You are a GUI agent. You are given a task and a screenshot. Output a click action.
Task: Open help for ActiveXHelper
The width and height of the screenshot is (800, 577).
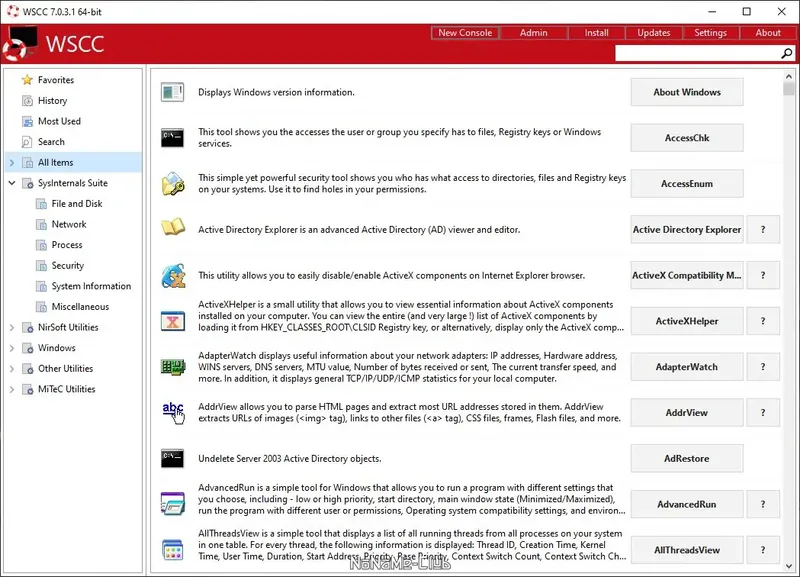[763, 321]
